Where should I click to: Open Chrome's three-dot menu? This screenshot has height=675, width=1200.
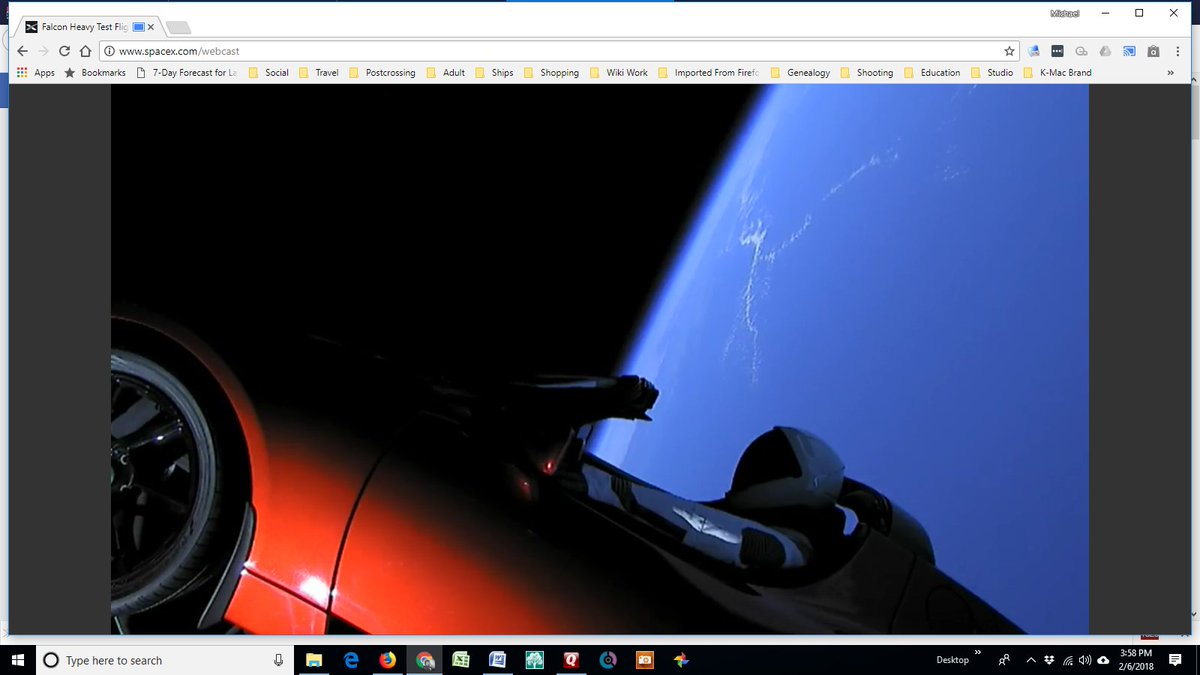(1177, 51)
